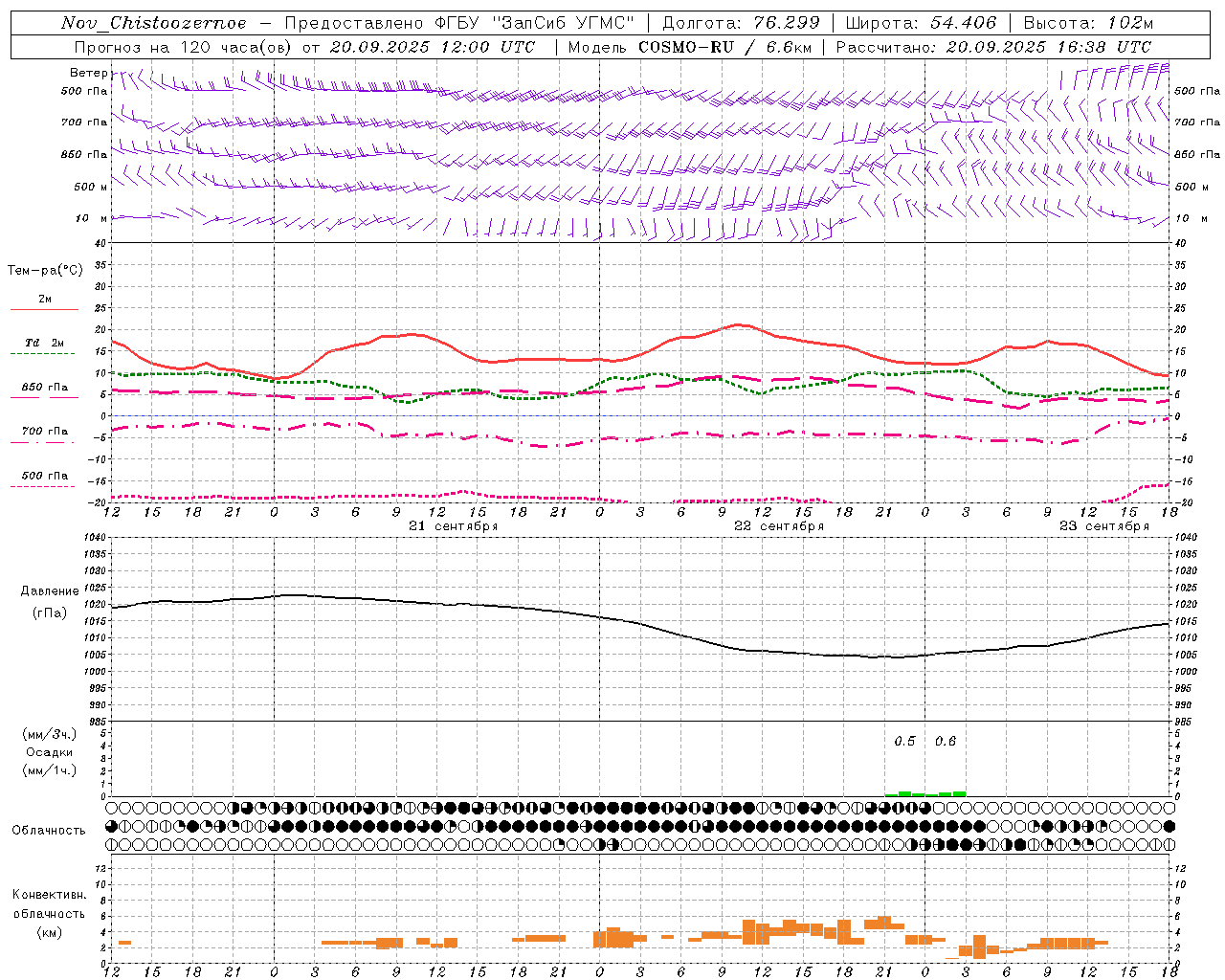The image size is (1225, 980).
Task: Click the Тем-ра(°C) temperature panel label
Action: pos(45,271)
